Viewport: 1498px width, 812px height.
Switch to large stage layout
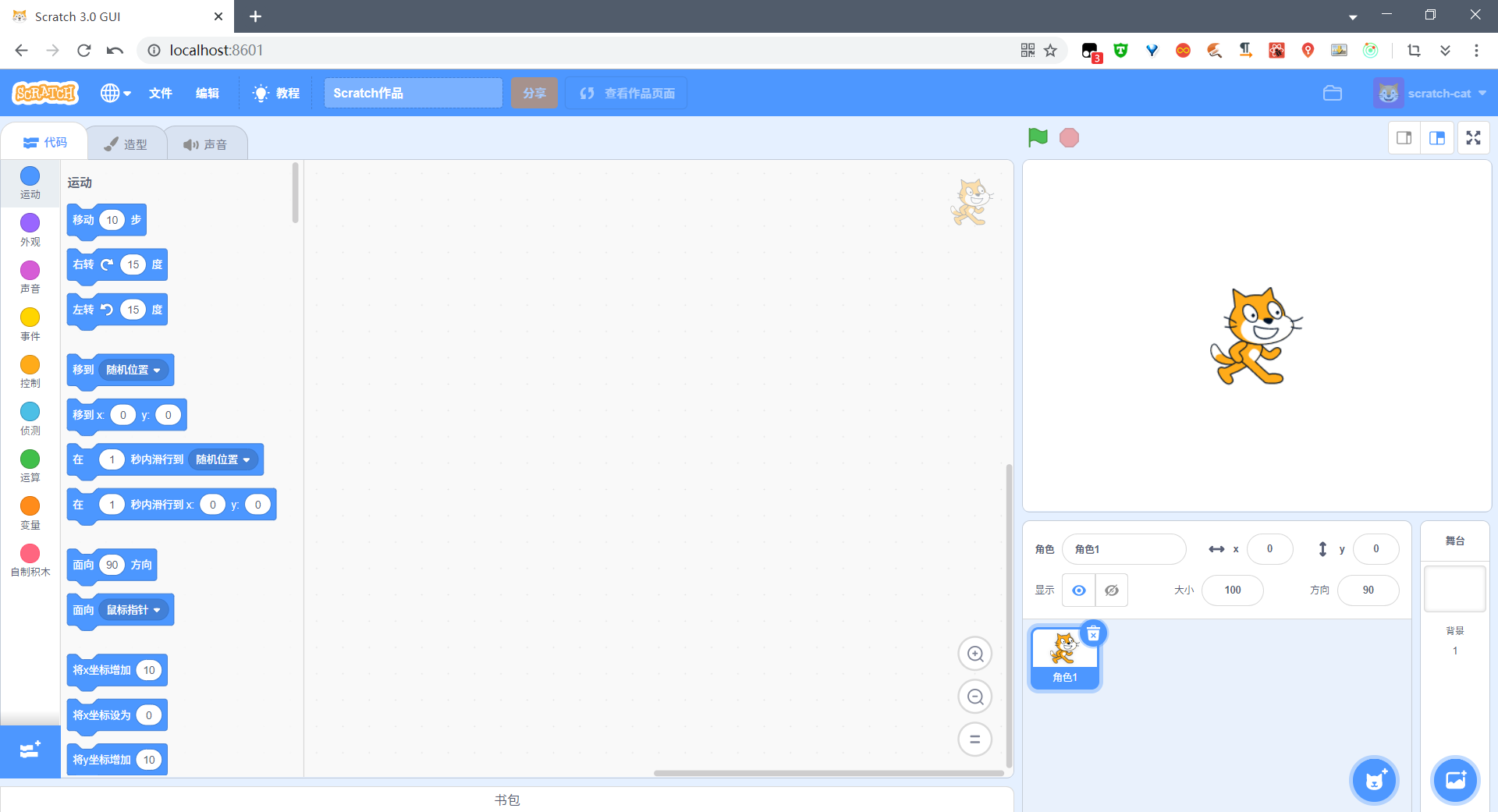1437,138
